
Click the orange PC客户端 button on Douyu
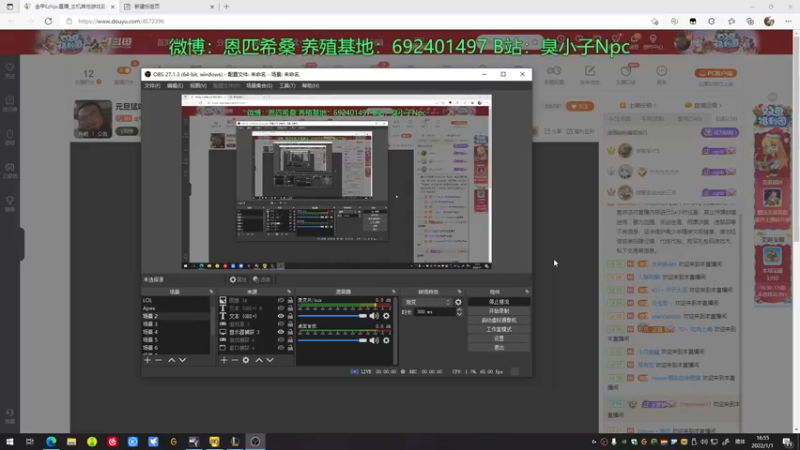tap(715, 73)
